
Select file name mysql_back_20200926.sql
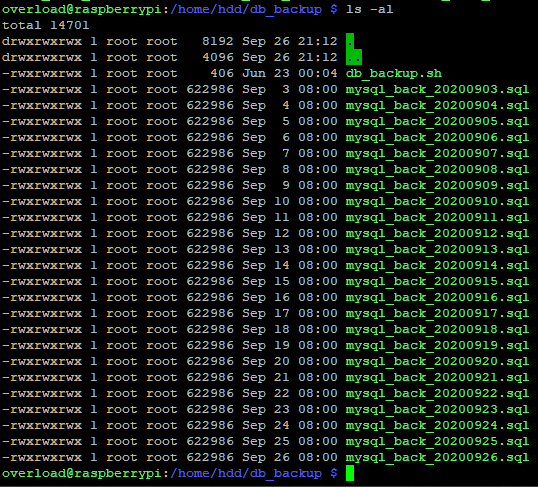pyautogui.click(x=437, y=458)
